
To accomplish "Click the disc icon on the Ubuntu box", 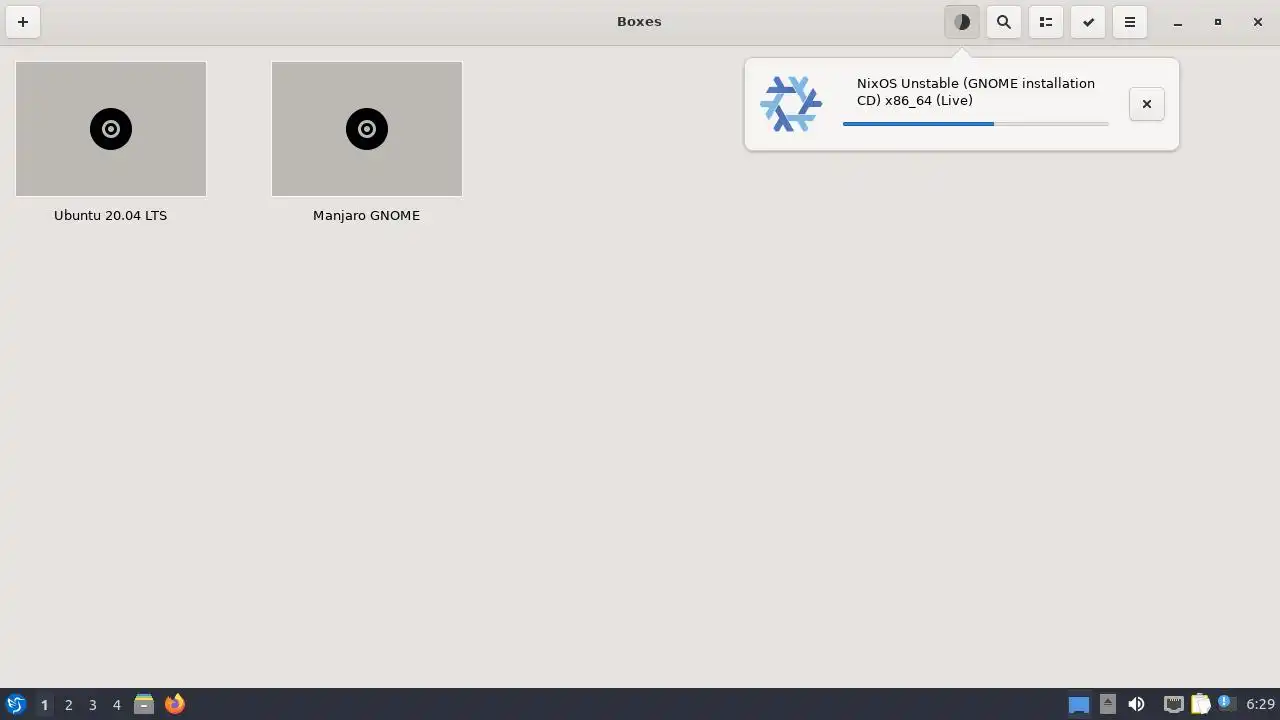I will 111,129.
